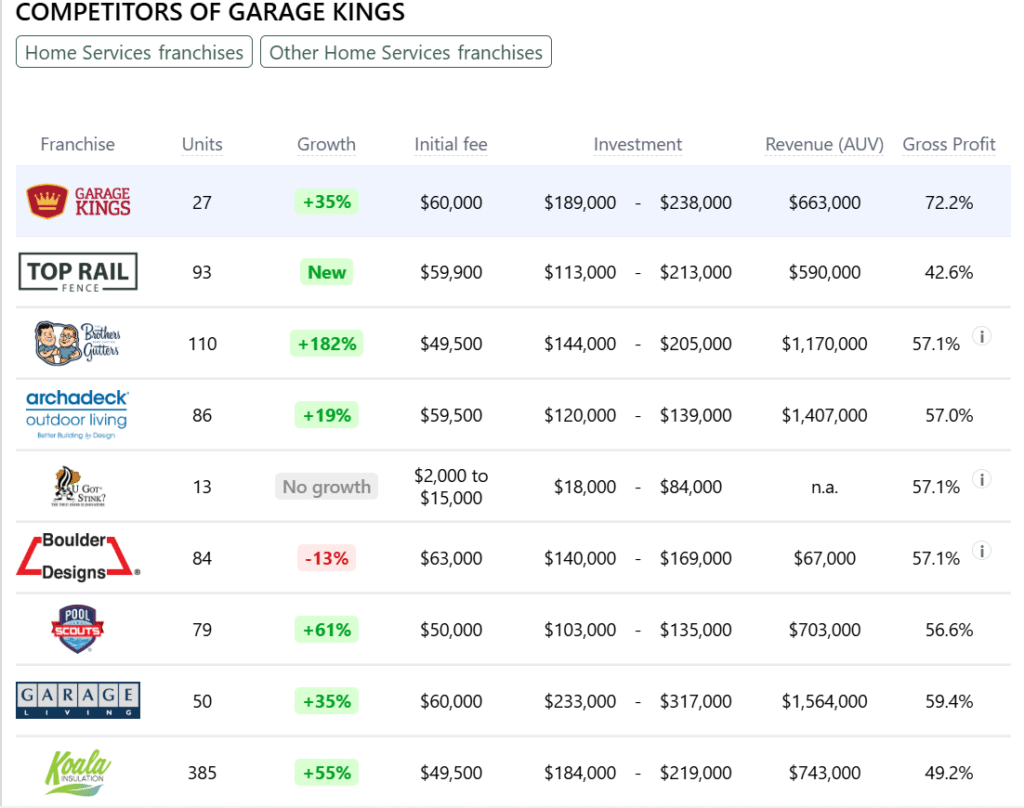Click the $67,000 revenue value
This screenshot has height=808, width=1024.
pos(824,558)
